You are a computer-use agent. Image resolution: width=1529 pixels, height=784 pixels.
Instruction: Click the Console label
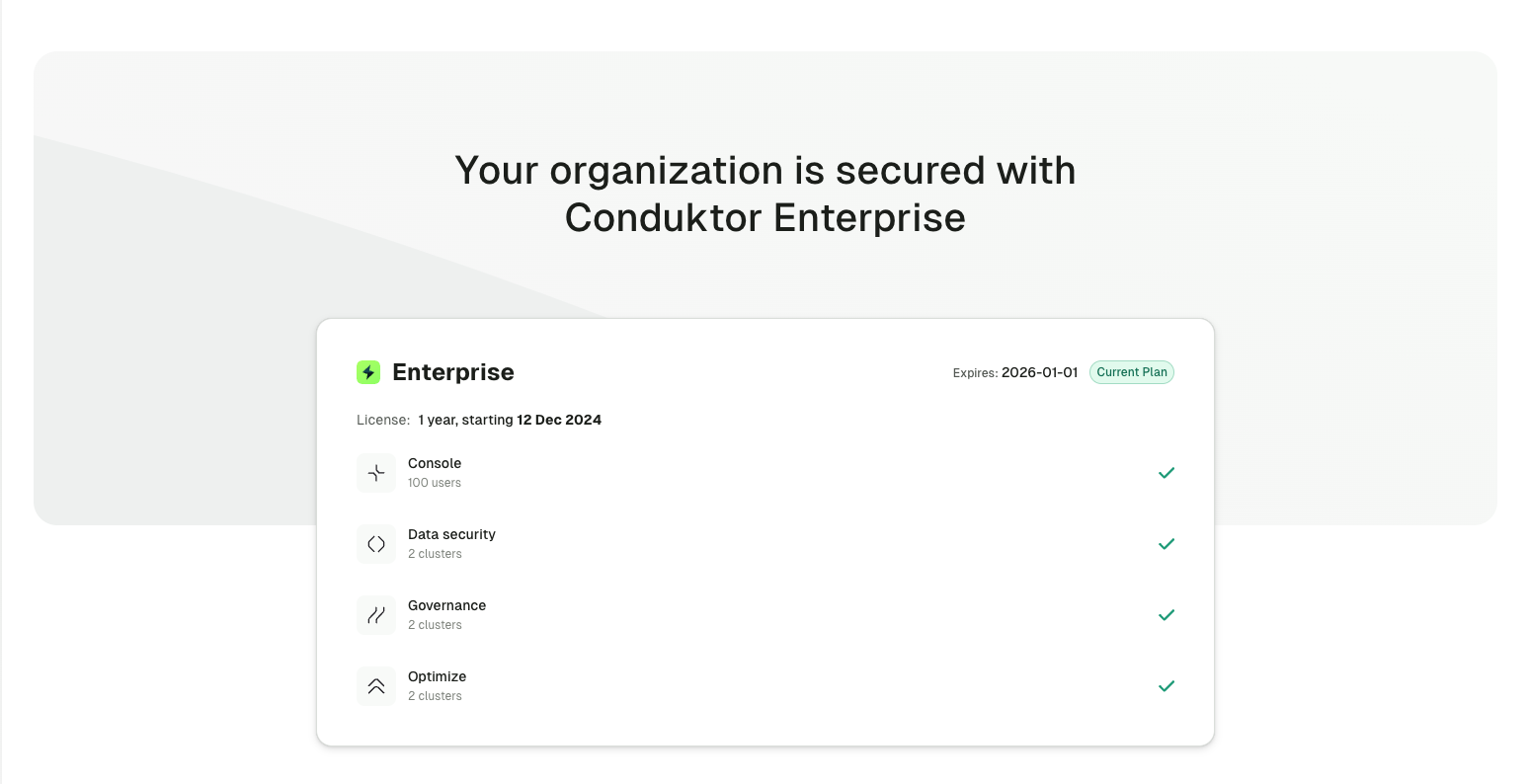point(435,463)
